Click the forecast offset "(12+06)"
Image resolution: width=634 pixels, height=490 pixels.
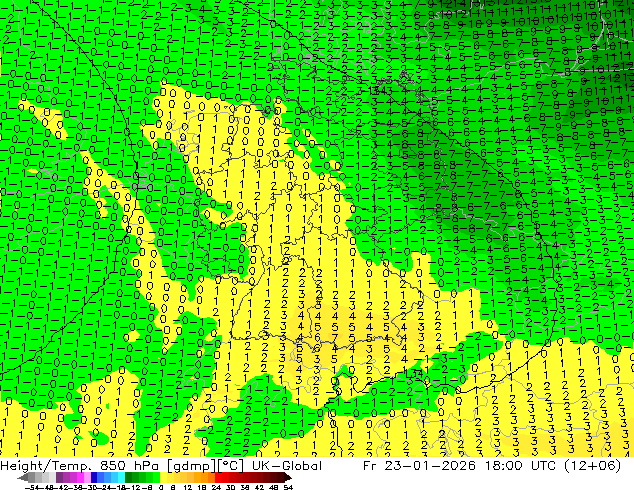pos(592,466)
